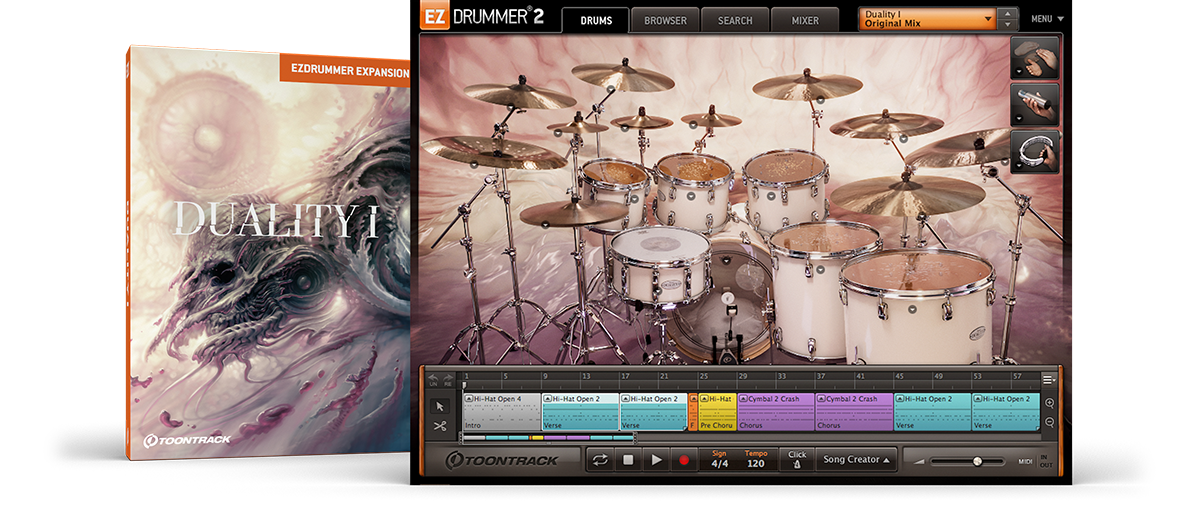1200x517 pixels.
Task: Select the hand claps percussion thumbnail
Action: point(1035,57)
